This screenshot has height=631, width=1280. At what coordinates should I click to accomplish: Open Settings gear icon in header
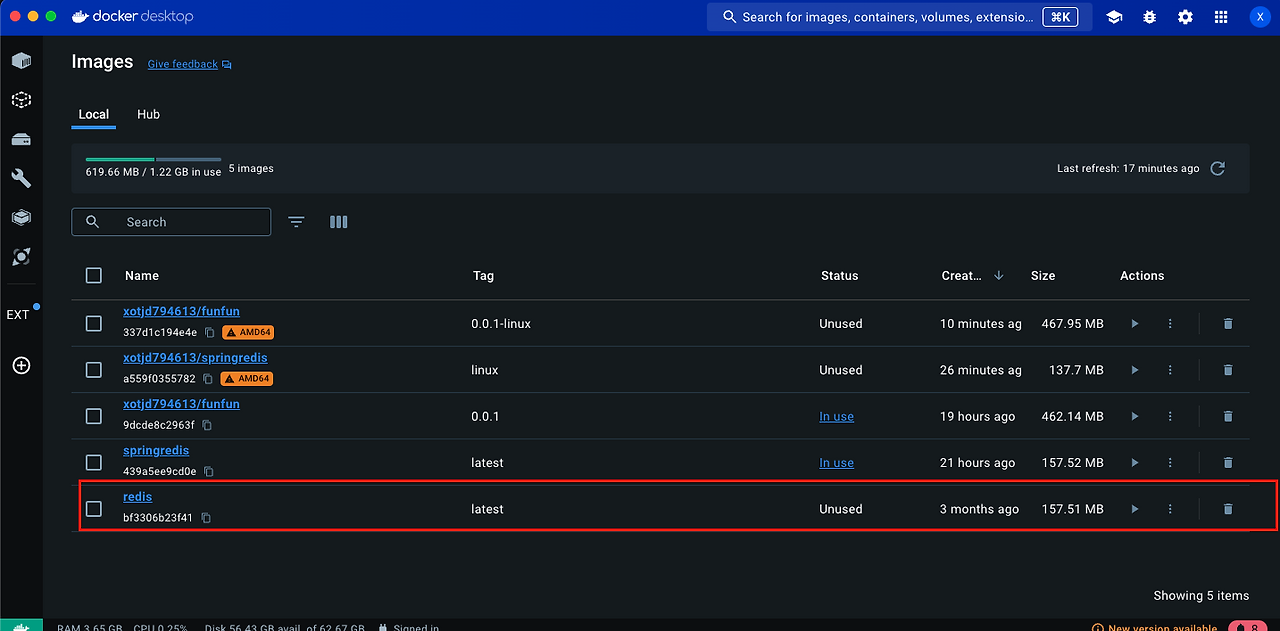tap(1185, 17)
